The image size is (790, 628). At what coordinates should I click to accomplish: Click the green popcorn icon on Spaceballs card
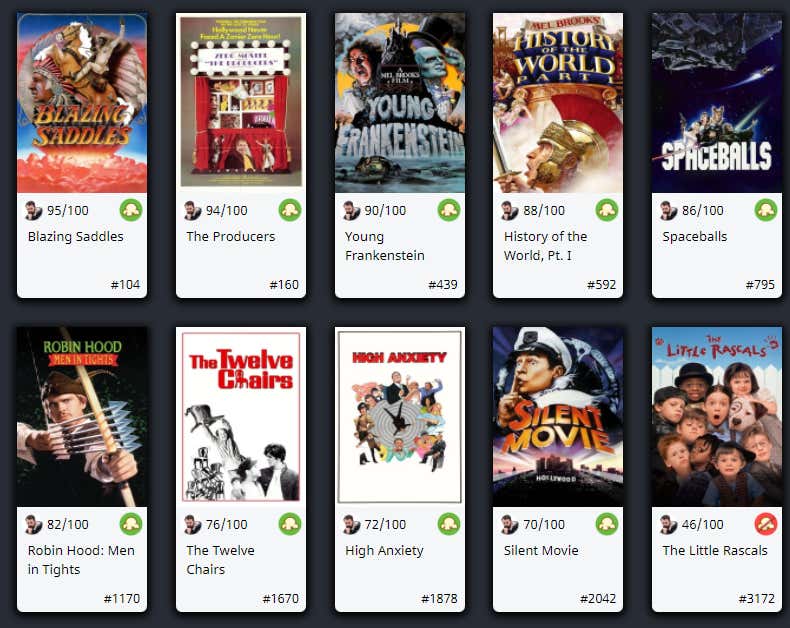tap(766, 210)
